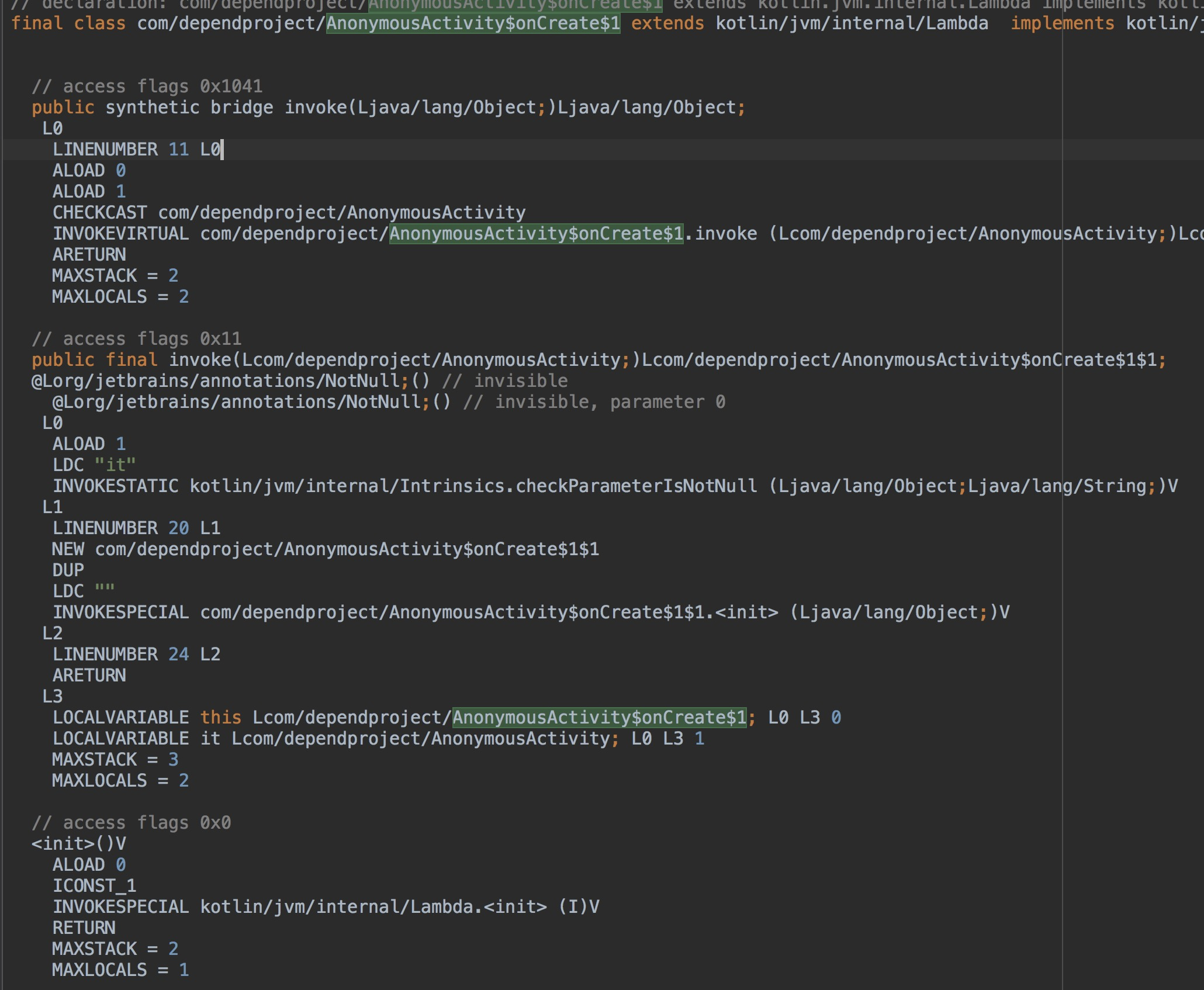The width and height of the screenshot is (1204, 990).
Task: Place caret on LINENUMBER 11 L0 line
Action: click(x=136, y=150)
